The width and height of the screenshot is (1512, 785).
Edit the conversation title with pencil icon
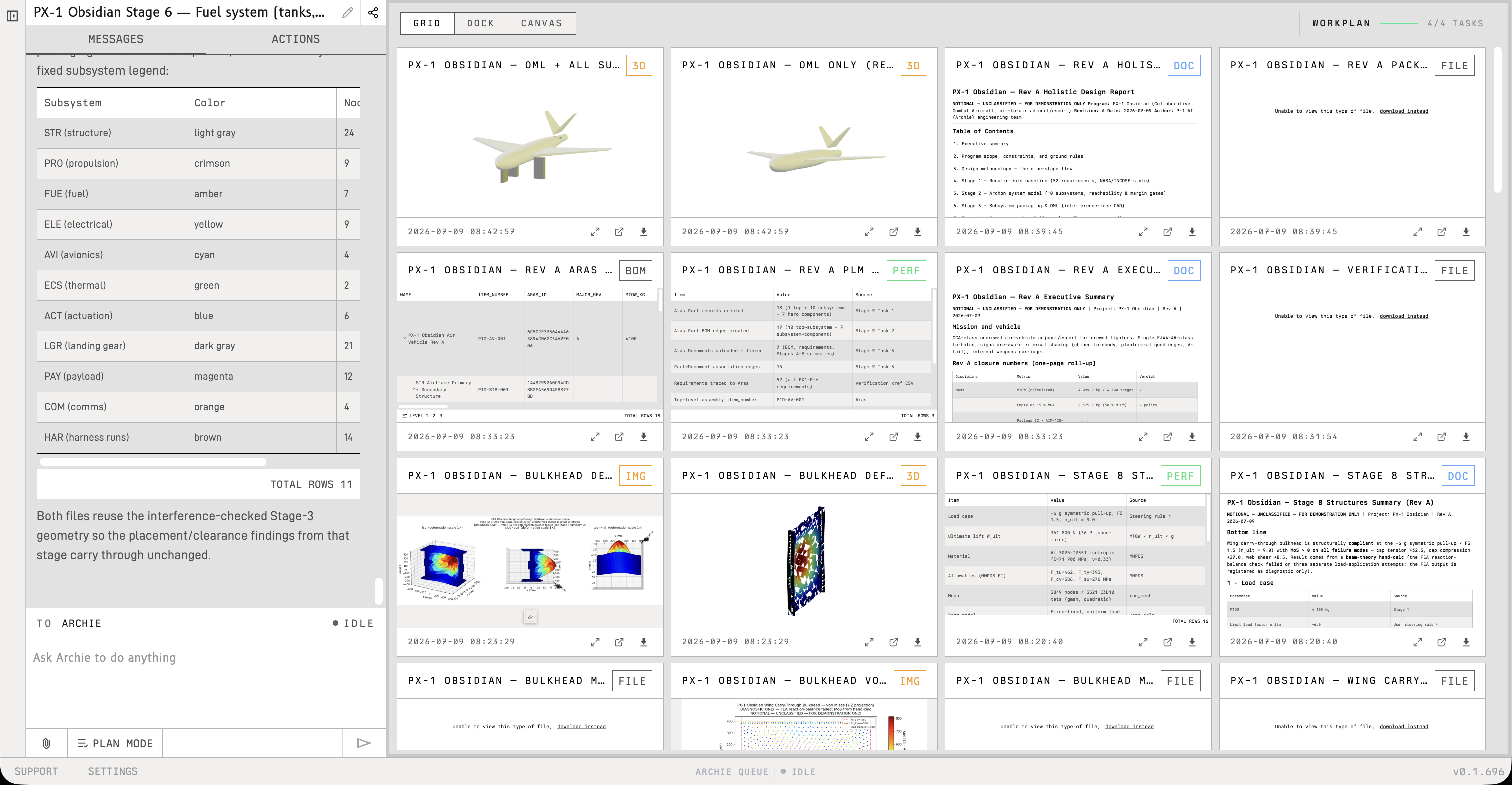pyautogui.click(x=348, y=13)
